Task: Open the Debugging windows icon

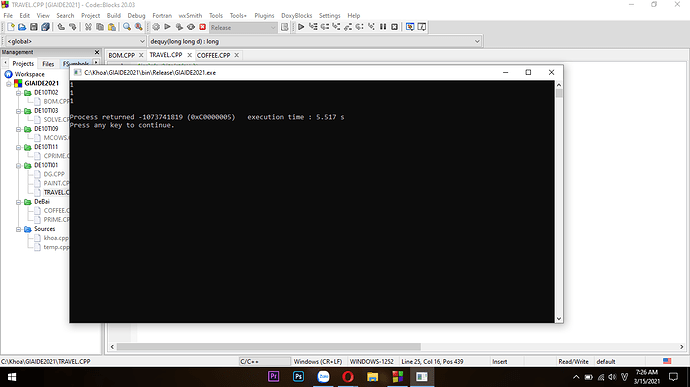Action: coord(410,27)
